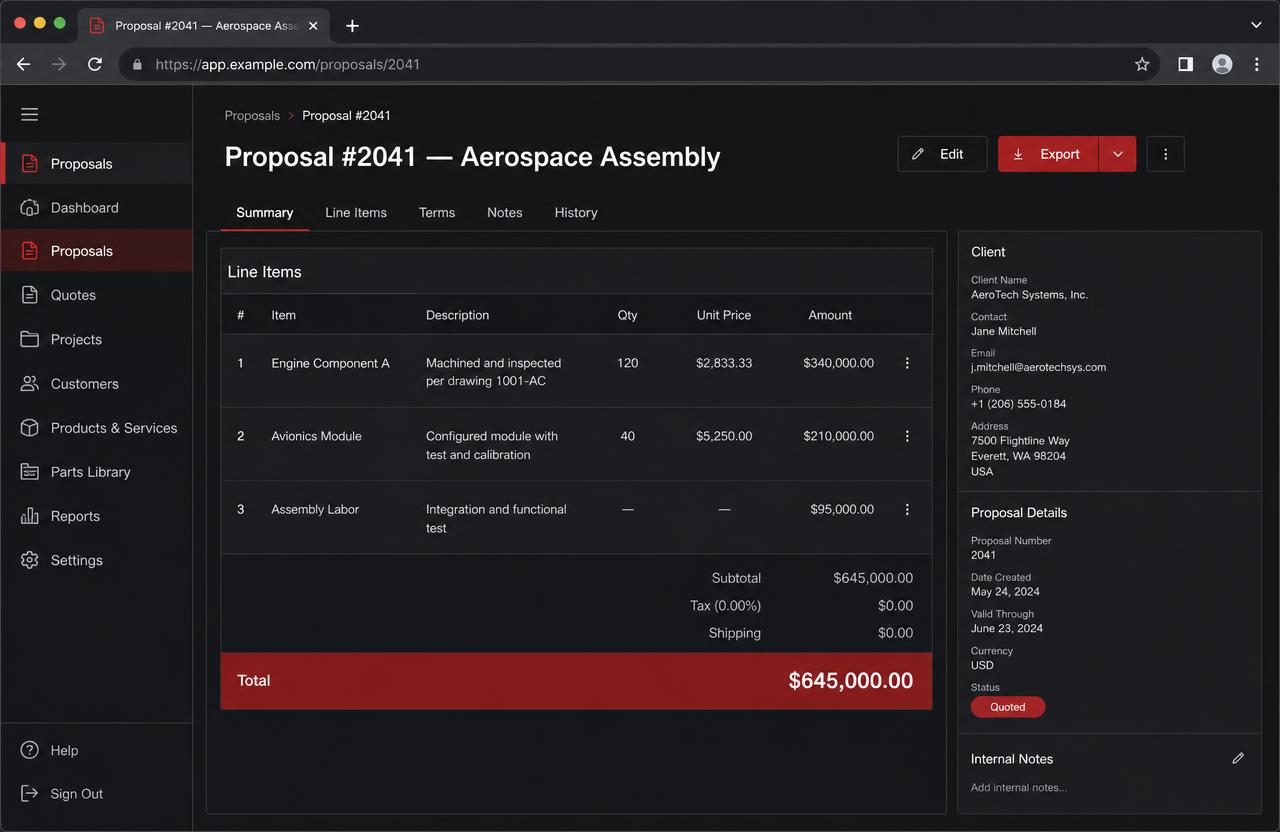Click the Avionics Module item name
The height and width of the screenshot is (832, 1280).
(x=316, y=436)
